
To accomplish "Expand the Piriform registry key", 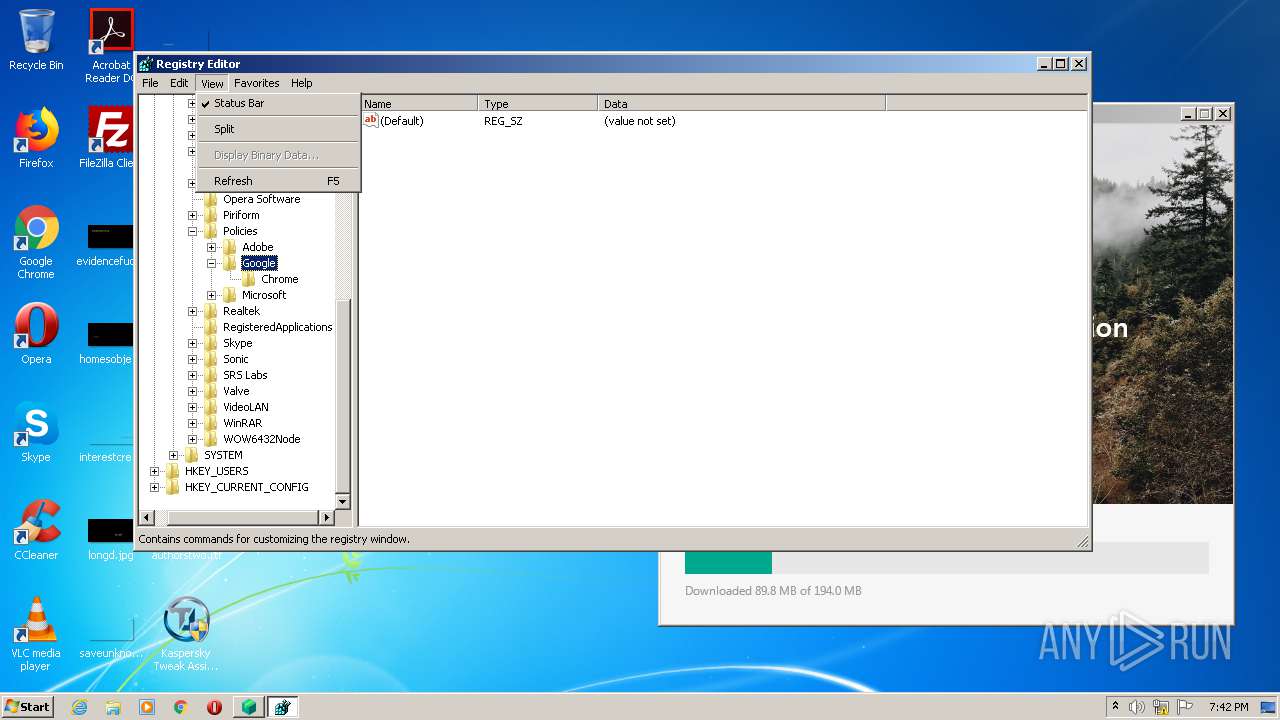I will pos(193,215).
